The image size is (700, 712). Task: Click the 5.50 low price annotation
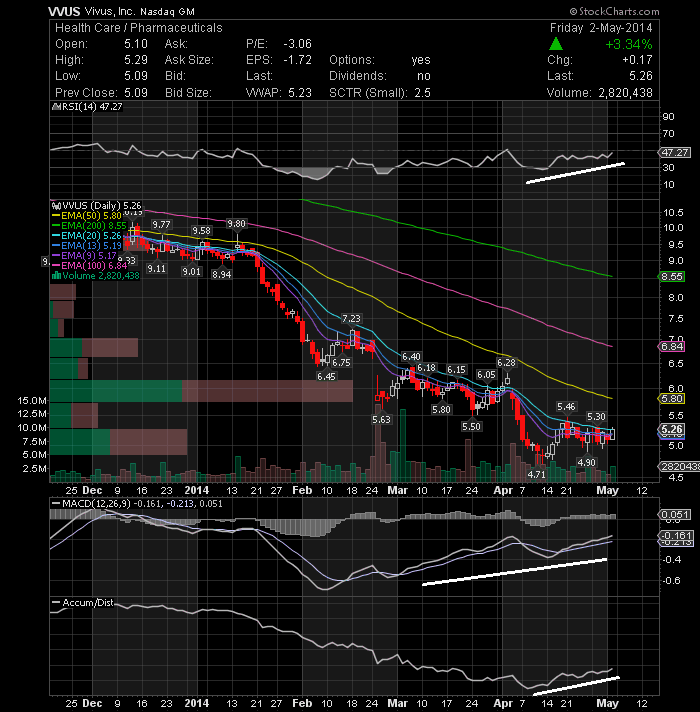pyautogui.click(x=471, y=426)
